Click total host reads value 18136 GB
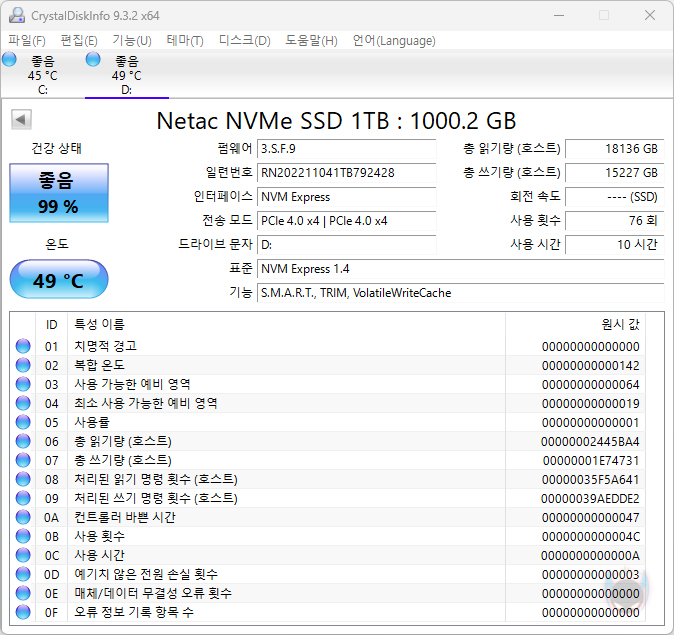Image resolution: width=674 pixels, height=635 pixels. pos(615,149)
